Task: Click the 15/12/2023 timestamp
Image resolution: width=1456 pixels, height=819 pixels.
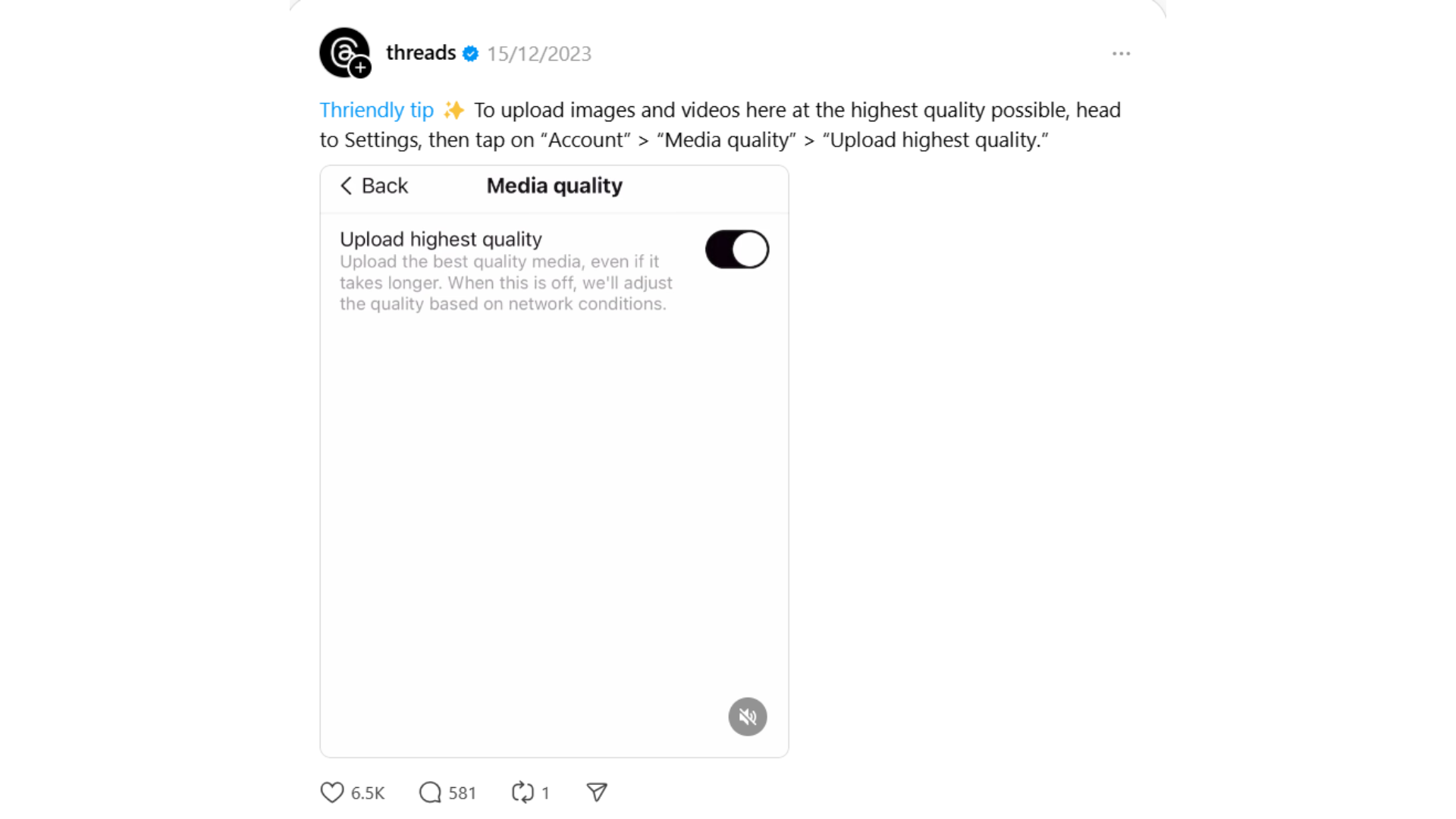Action: [x=539, y=53]
